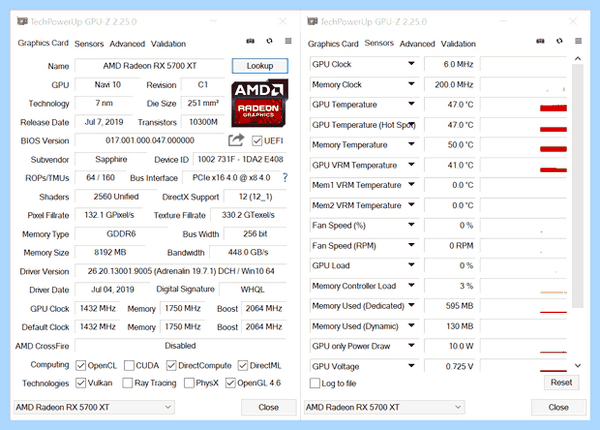600x430 pixels.
Task: Switch to Sensors tab in left window
Action: tap(89, 44)
